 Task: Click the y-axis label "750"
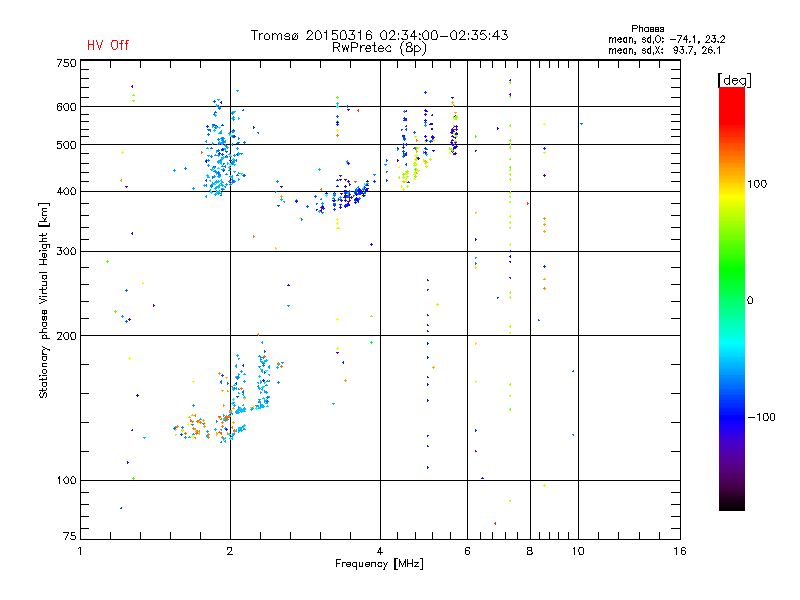click(x=66, y=63)
